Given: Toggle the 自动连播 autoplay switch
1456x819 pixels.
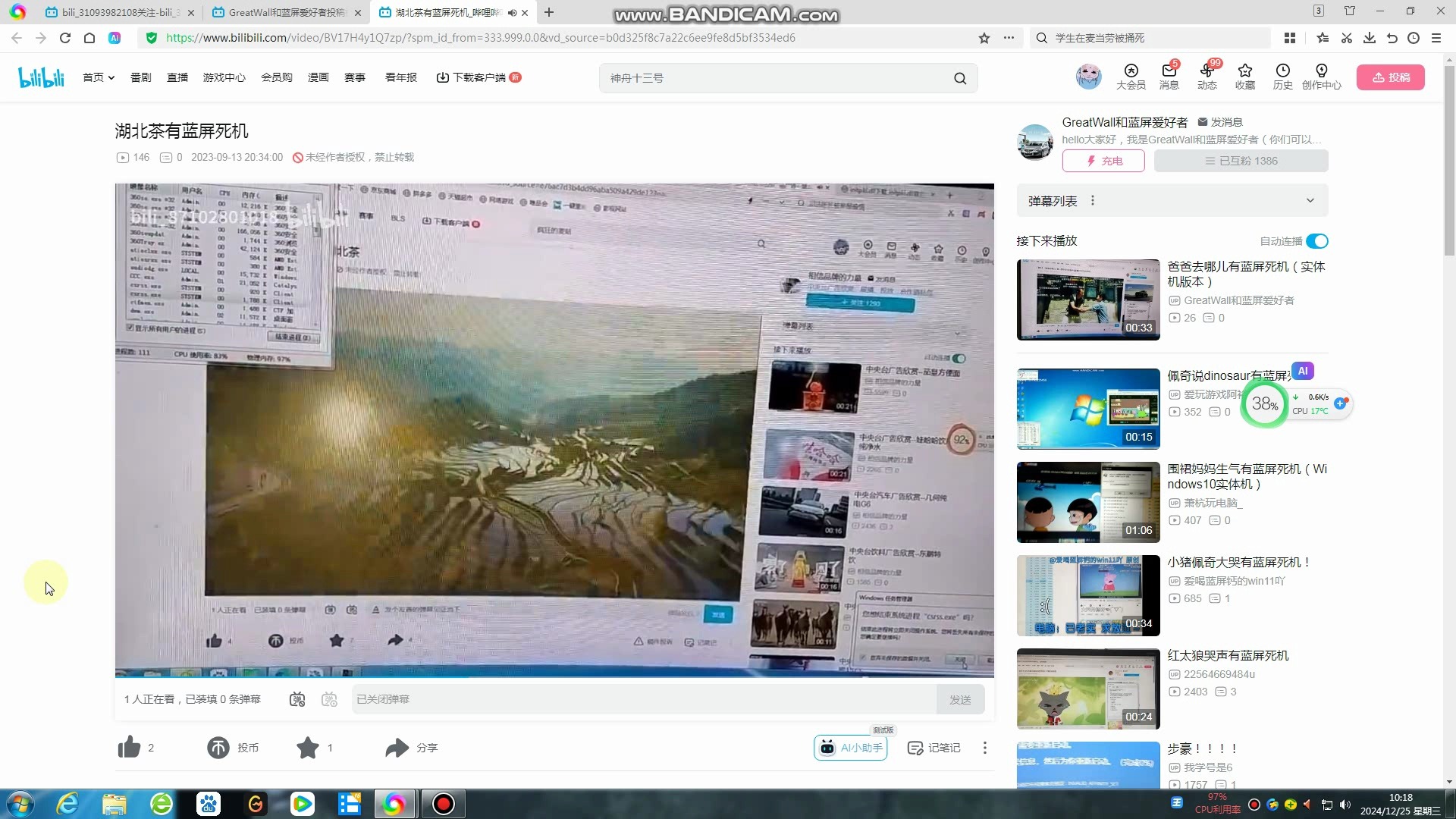Looking at the screenshot, I should point(1317,241).
